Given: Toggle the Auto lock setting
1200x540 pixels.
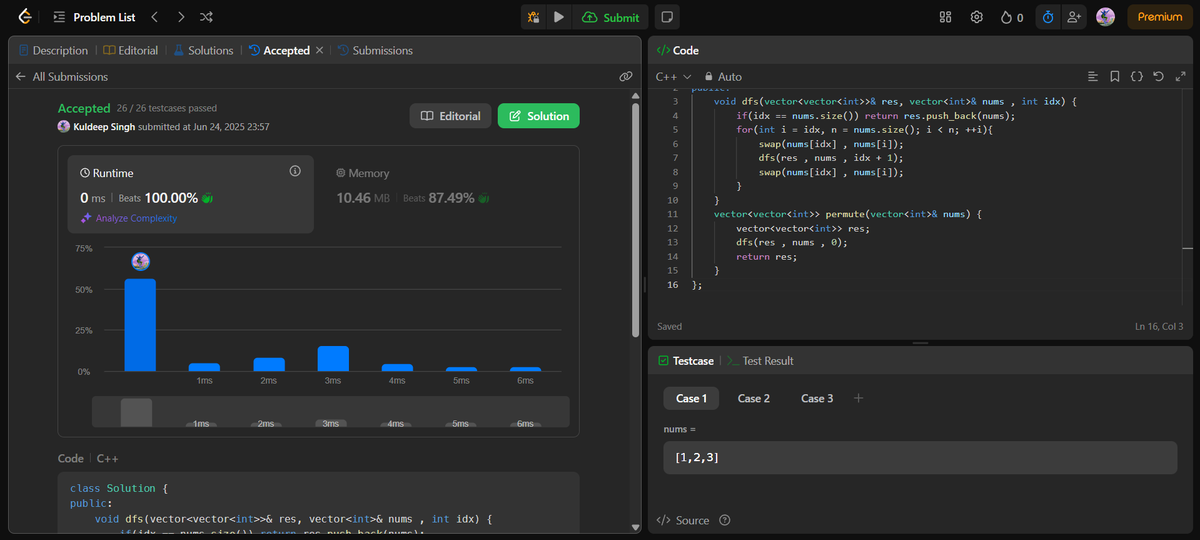Looking at the screenshot, I should (x=723, y=76).
